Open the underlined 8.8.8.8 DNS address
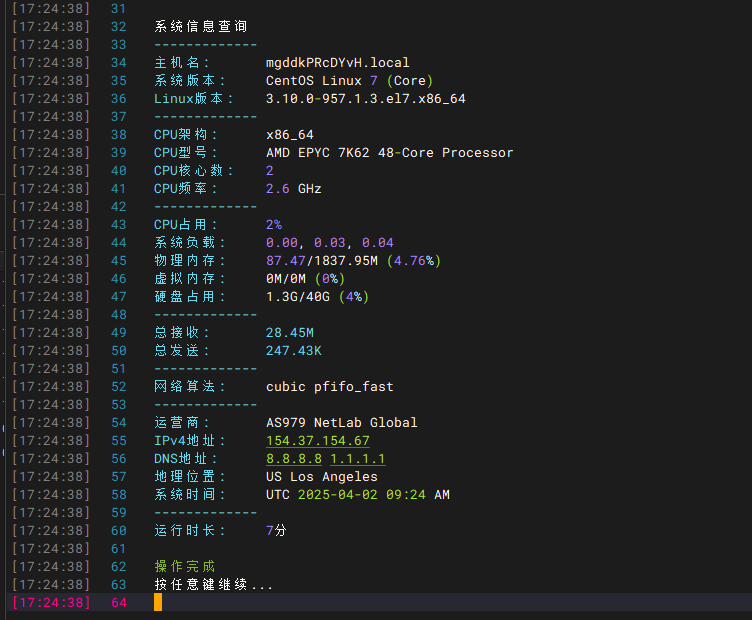 click(x=293, y=459)
